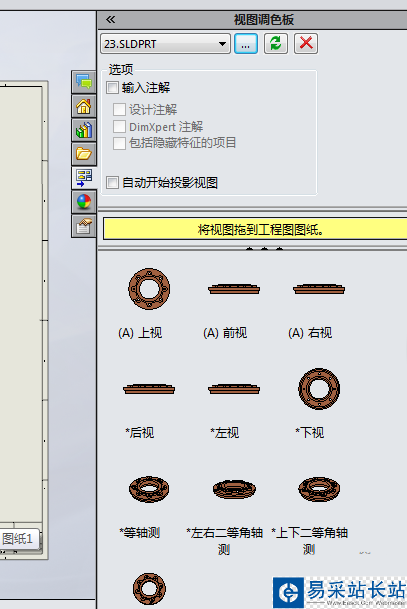Open the Custom Properties tab icon

pyautogui.click(x=84, y=226)
